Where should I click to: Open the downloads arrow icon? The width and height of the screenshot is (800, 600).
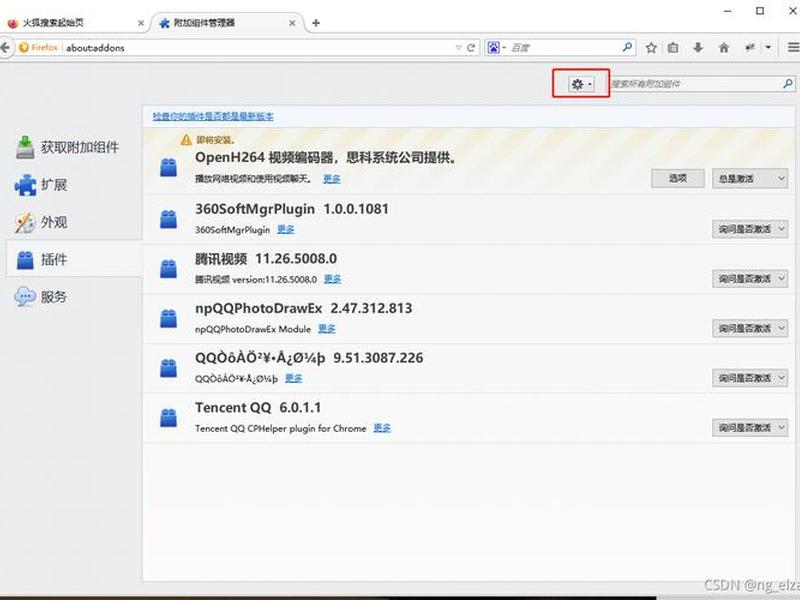point(698,48)
